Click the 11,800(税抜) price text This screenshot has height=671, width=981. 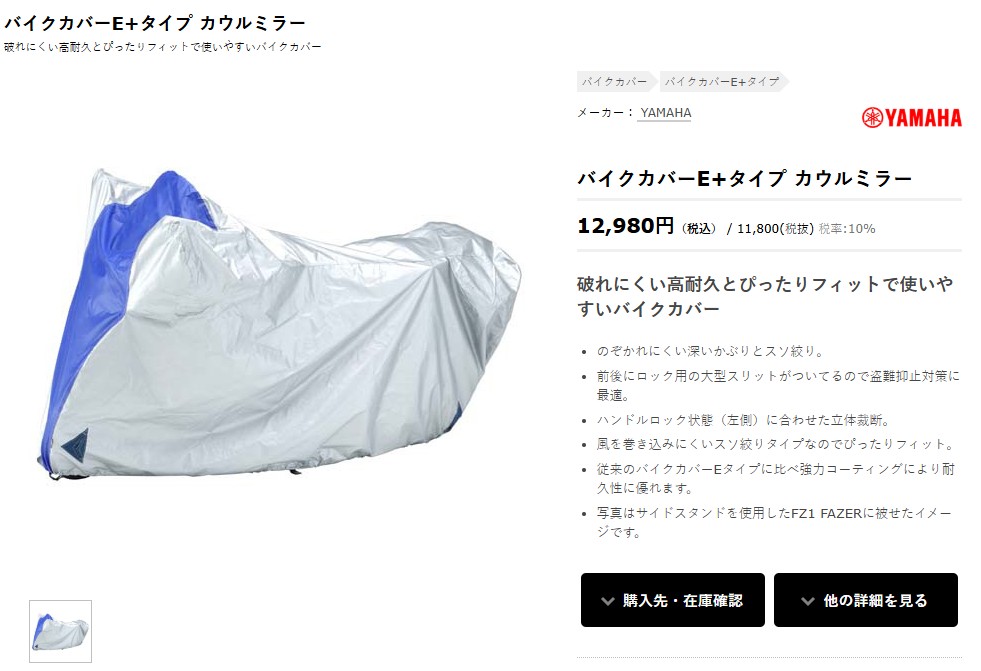[775, 229]
